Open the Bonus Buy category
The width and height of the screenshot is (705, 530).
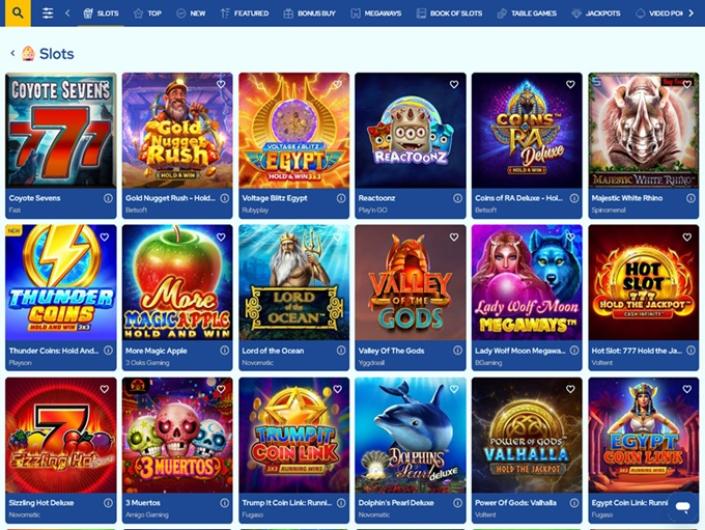(x=309, y=13)
